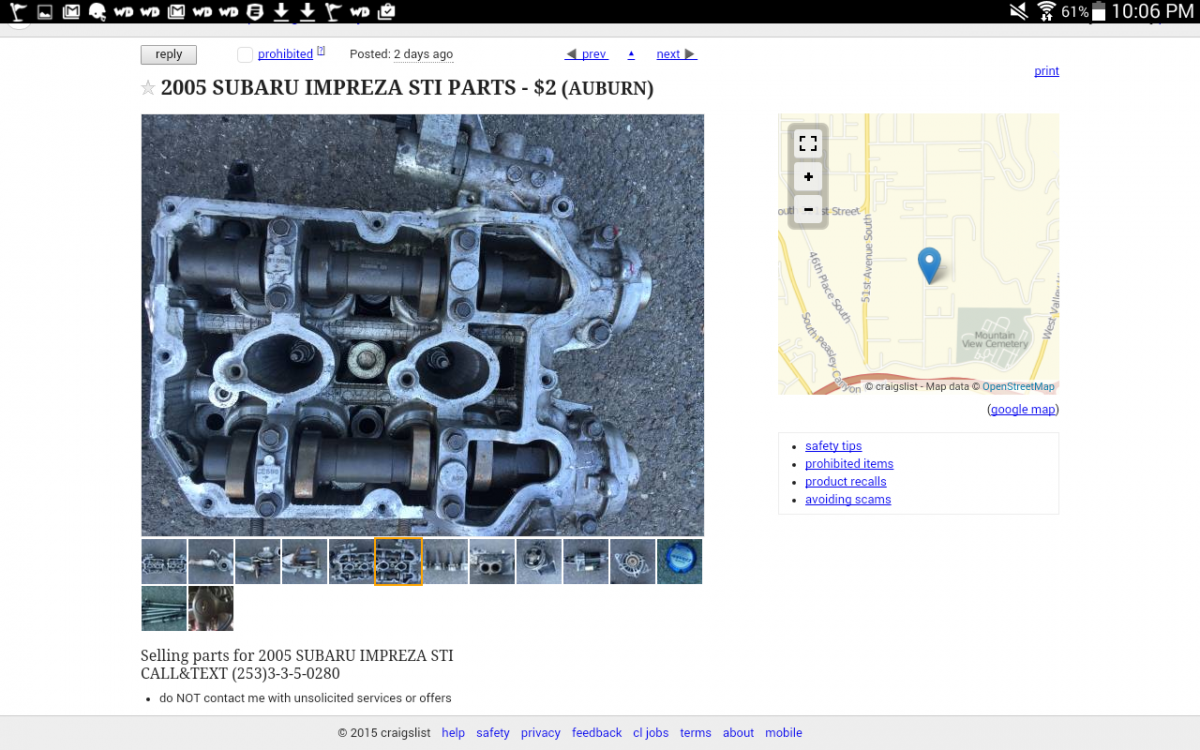Select the teal metal rods thumbnail
Screen dimensions: 1200x750
tap(164, 608)
